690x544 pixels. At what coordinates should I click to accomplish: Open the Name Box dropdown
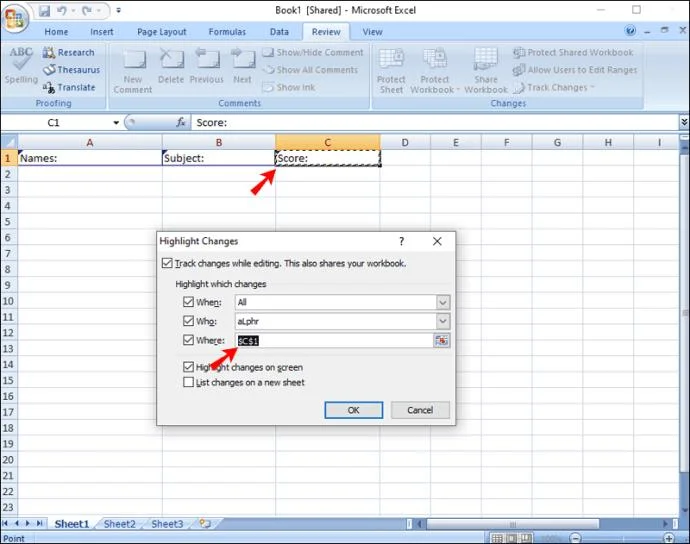click(116, 122)
